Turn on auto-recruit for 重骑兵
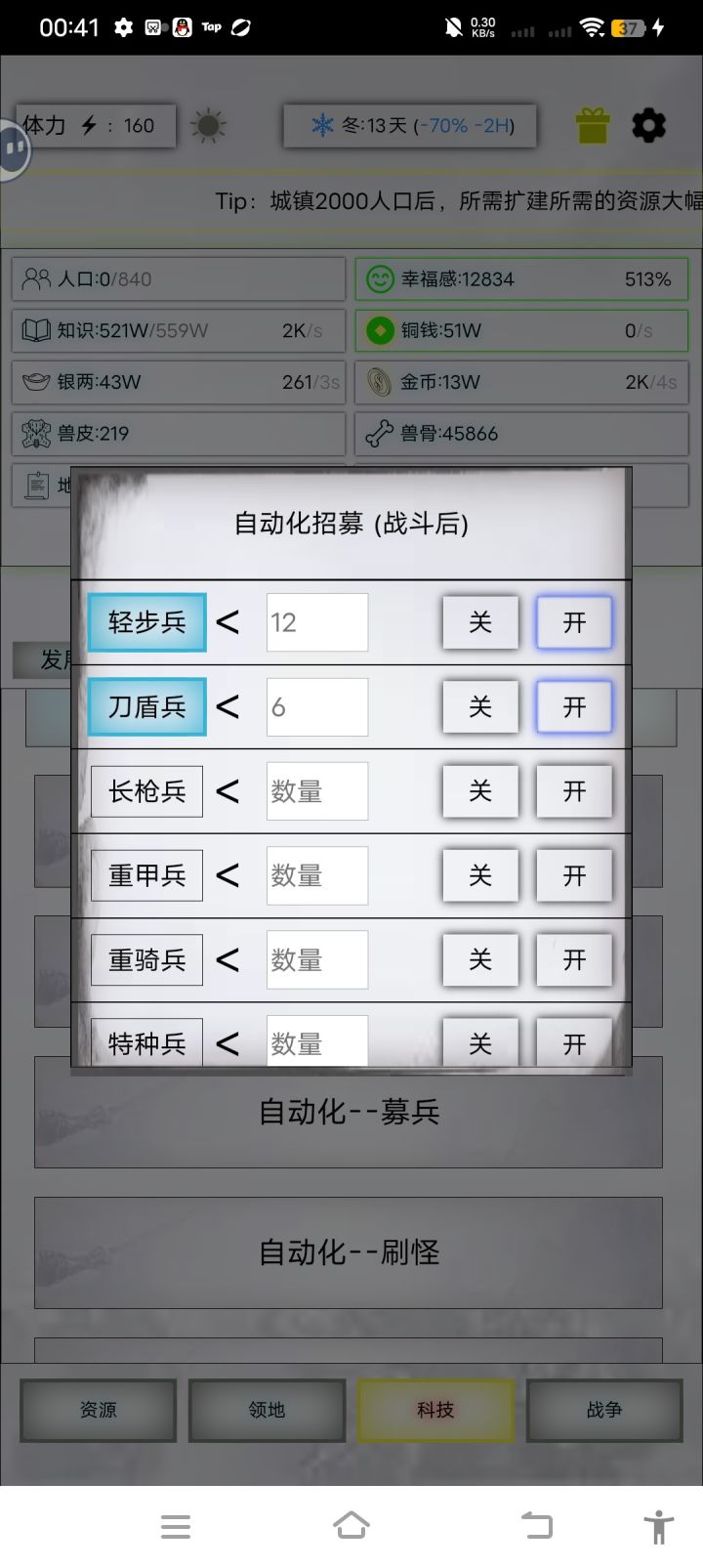The height and width of the screenshot is (1568, 703). [574, 959]
